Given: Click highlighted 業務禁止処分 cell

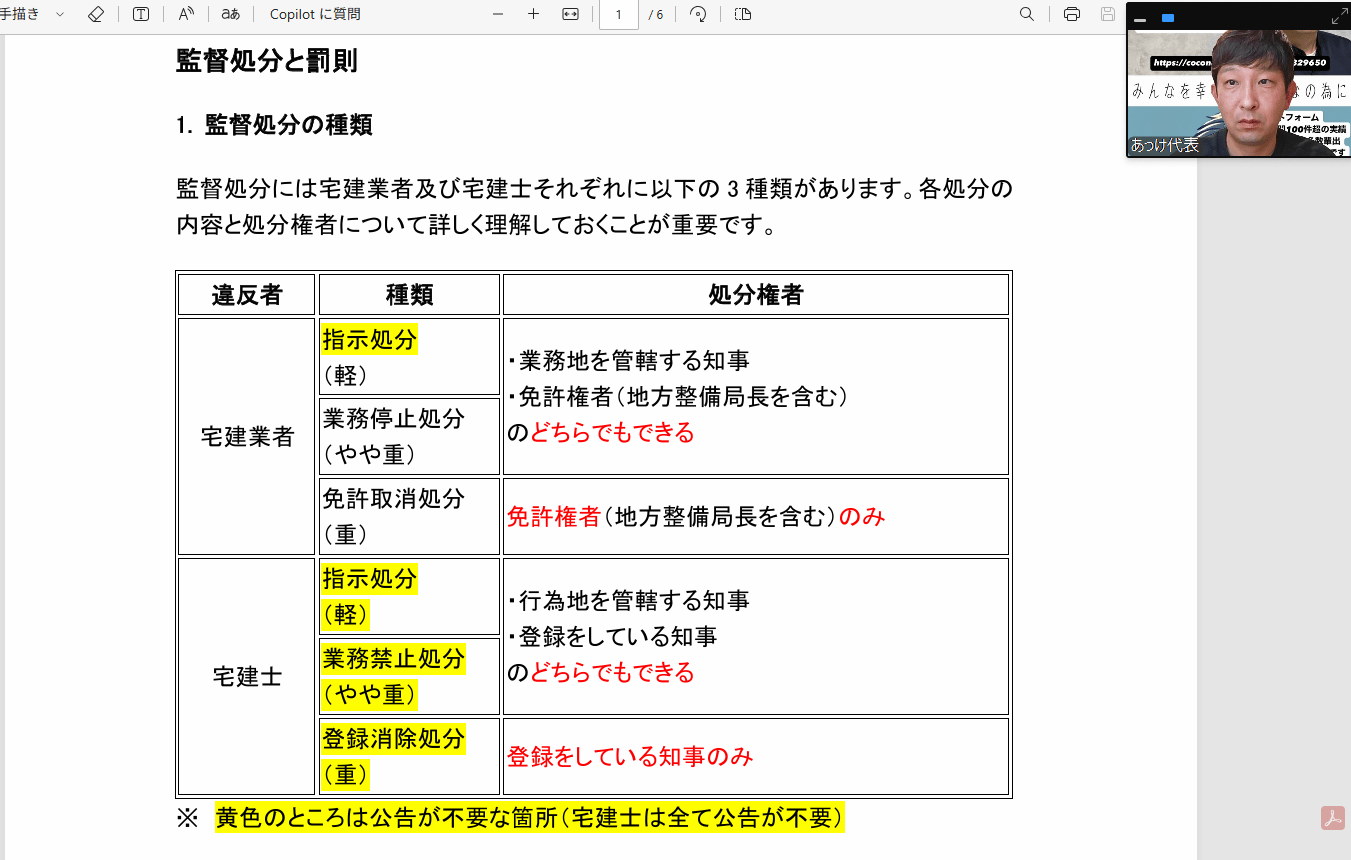Looking at the screenshot, I should tap(409, 676).
